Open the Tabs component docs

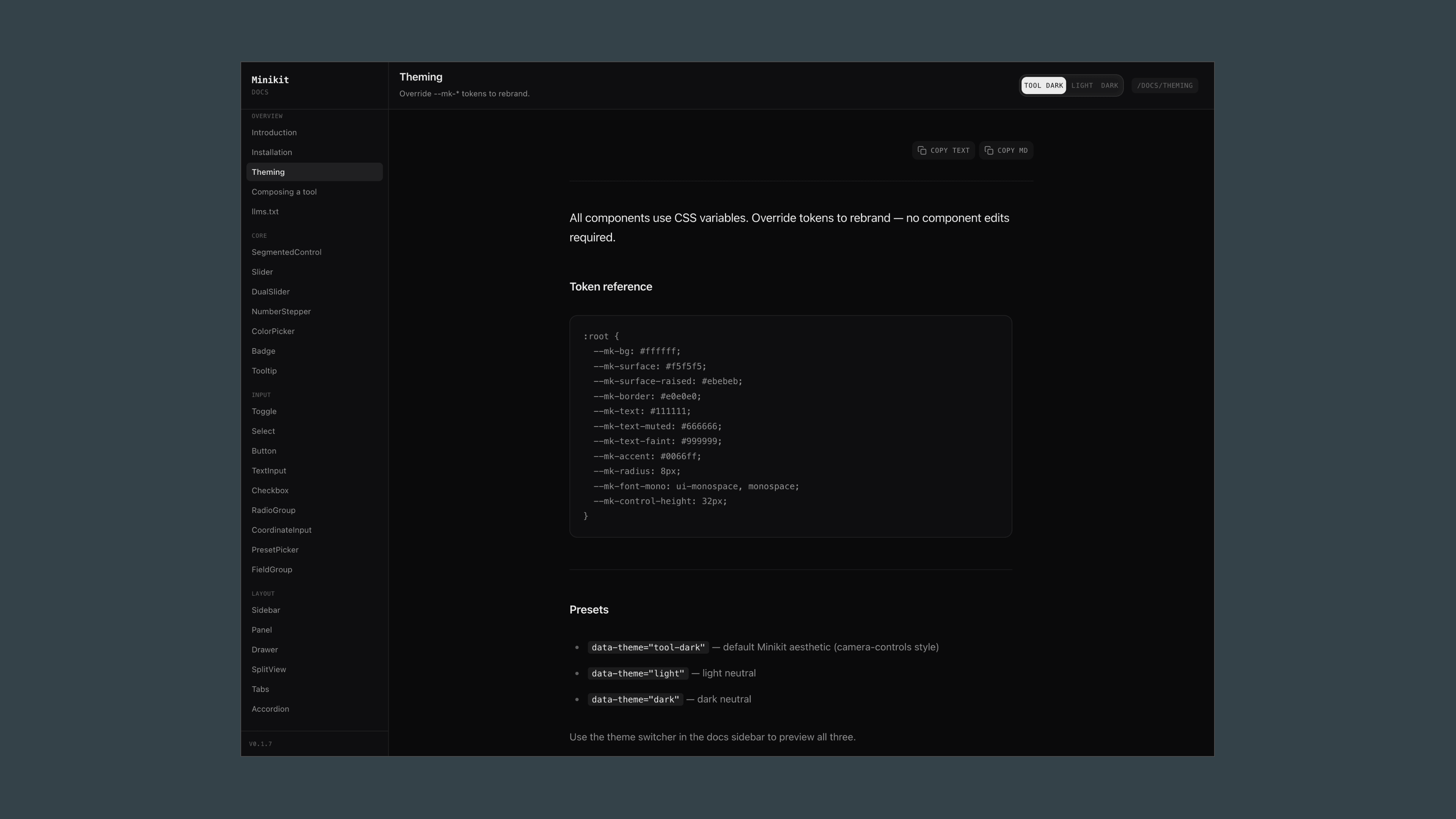pyautogui.click(x=314, y=690)
